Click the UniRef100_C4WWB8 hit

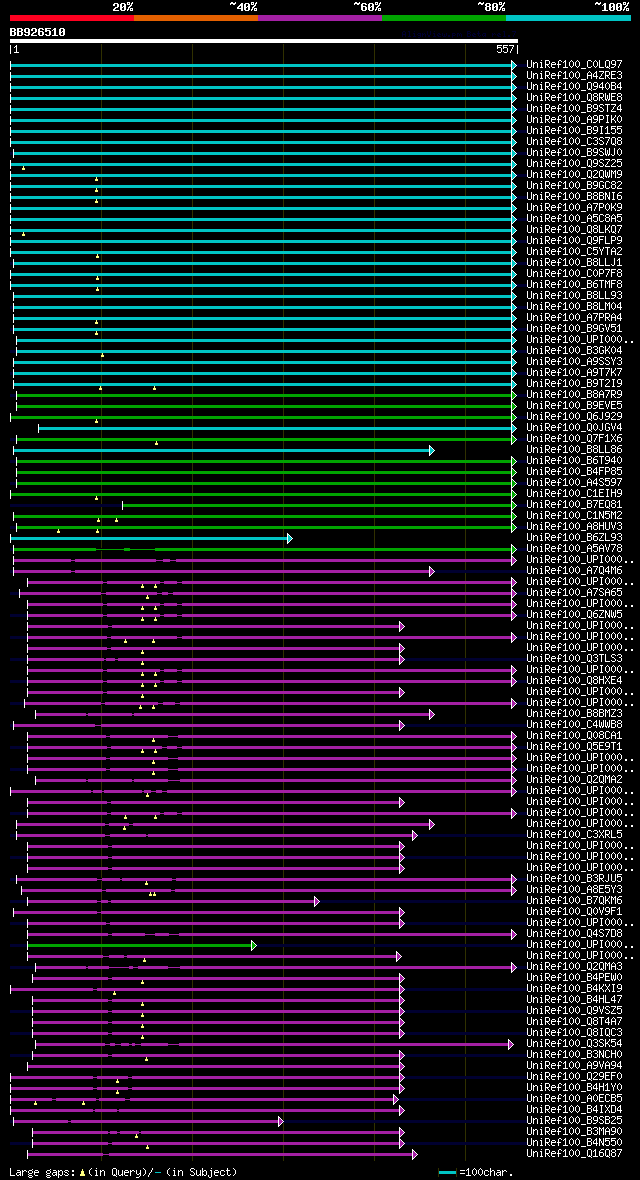click(574, 725)
